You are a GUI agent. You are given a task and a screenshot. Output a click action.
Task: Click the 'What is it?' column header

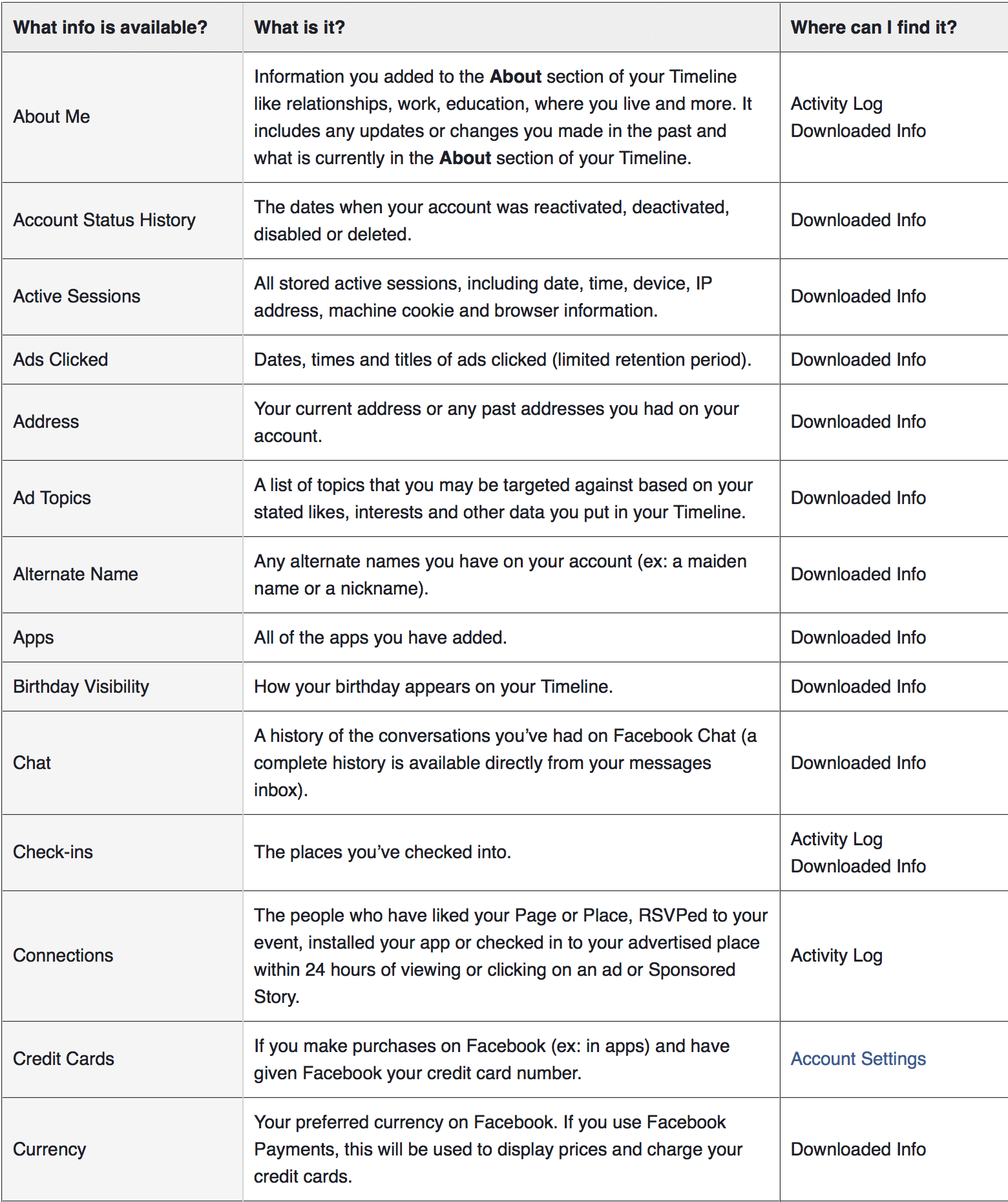point(299,27)
